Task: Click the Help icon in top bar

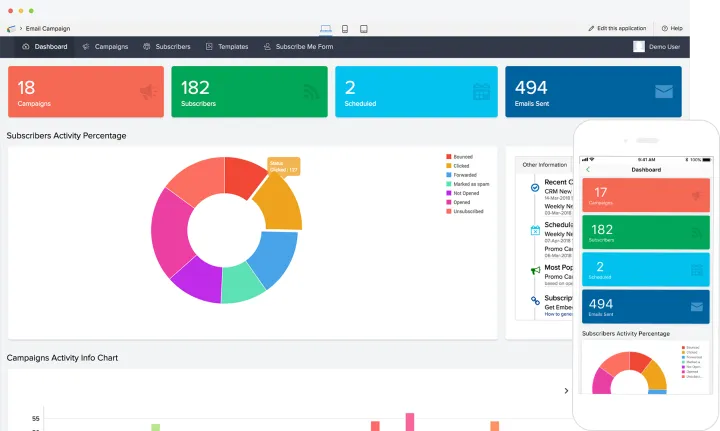Action: click(664, 28)
